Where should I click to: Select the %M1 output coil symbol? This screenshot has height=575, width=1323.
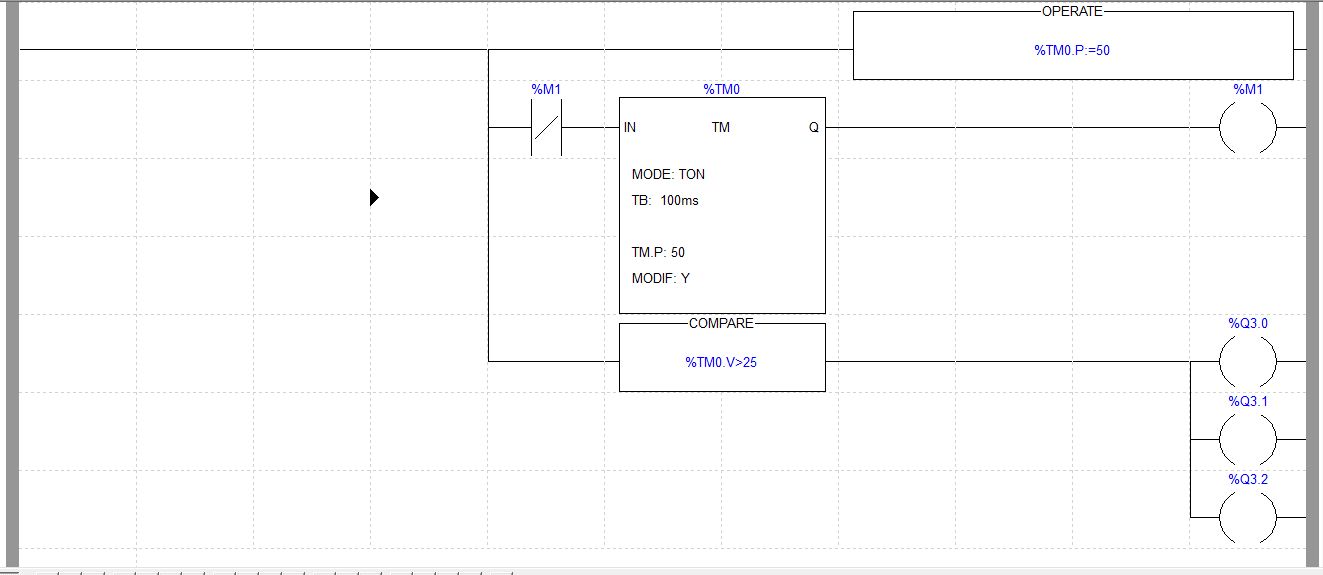coord(1247,128)
